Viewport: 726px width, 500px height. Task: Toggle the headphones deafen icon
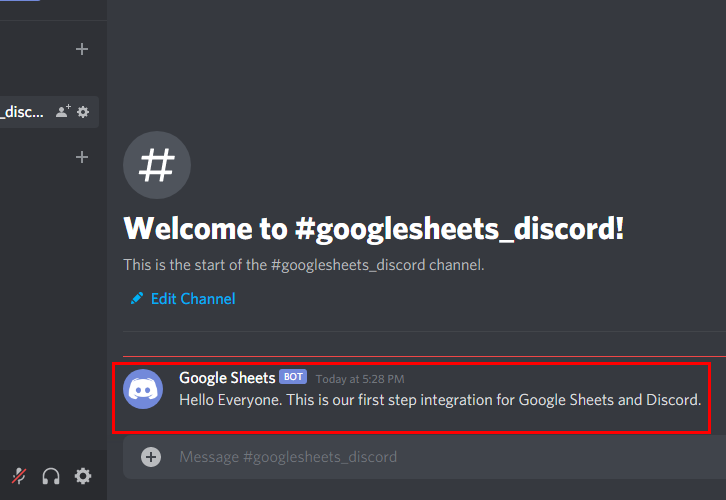pyautogui.click(x=51, y=476)
